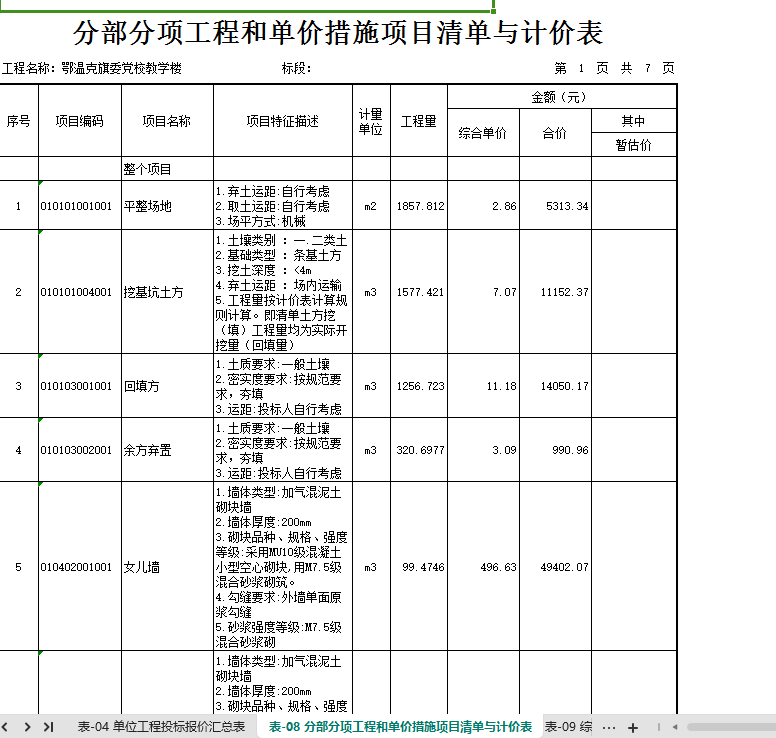Viewport: 776px width, 738px height.
Task: Select unit price cell 11.18
Action: click(x=484, y=386)
